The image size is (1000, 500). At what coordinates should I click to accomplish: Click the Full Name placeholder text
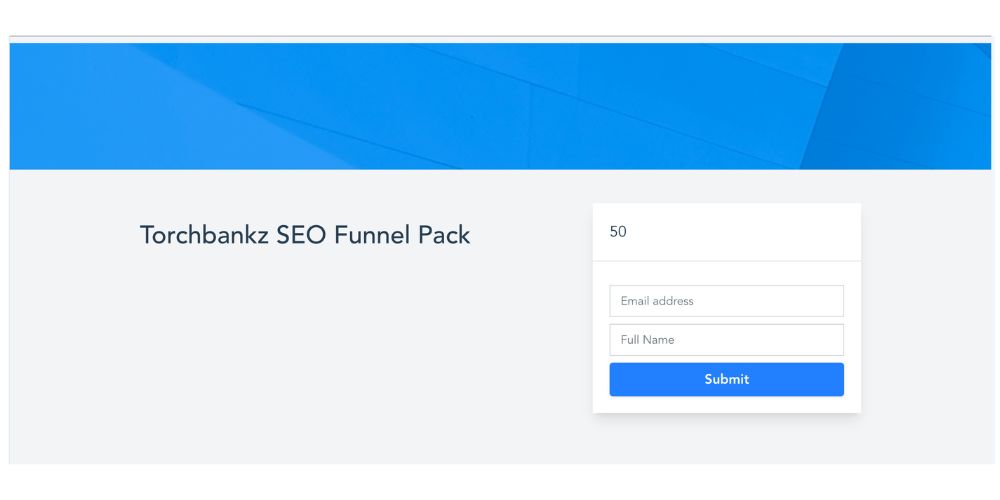click(x=647, y=340)
